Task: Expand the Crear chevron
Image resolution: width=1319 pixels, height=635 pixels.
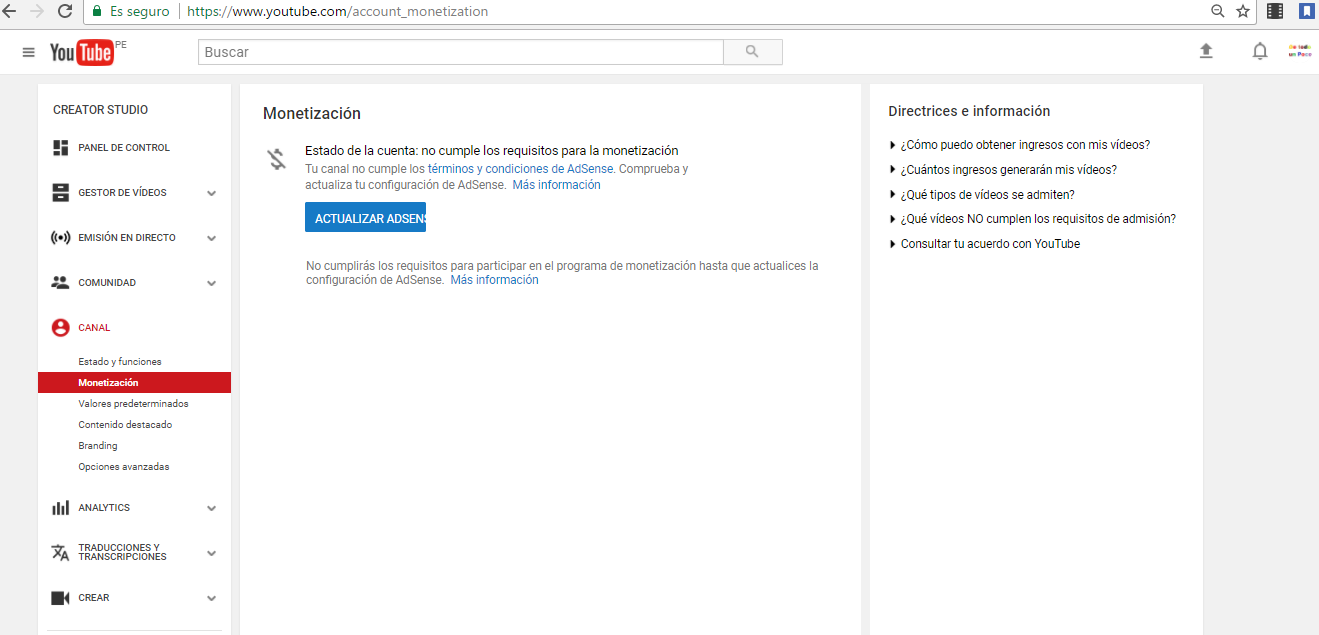Action: point(211,598)
